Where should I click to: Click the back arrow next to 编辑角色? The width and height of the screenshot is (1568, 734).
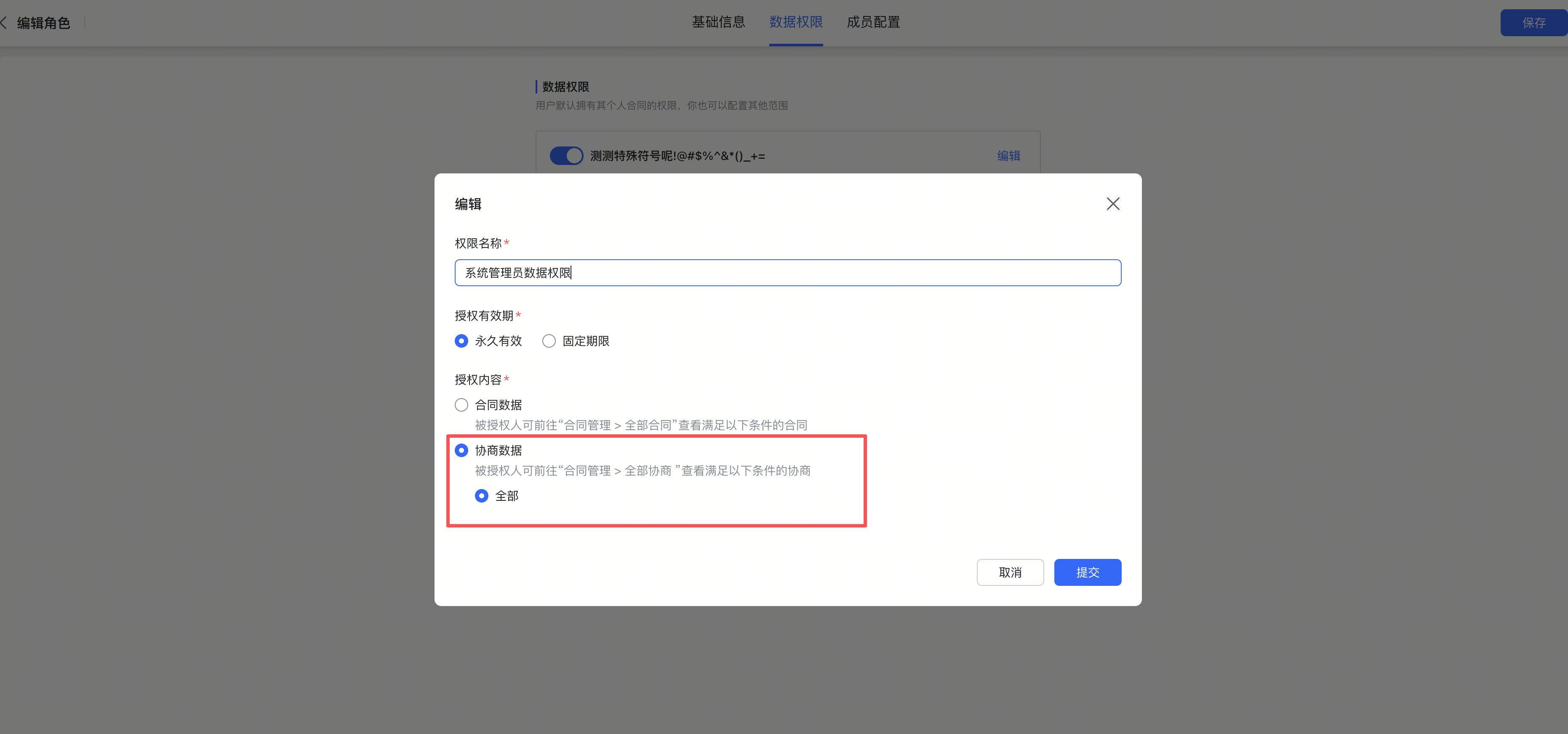click(5, 23)
